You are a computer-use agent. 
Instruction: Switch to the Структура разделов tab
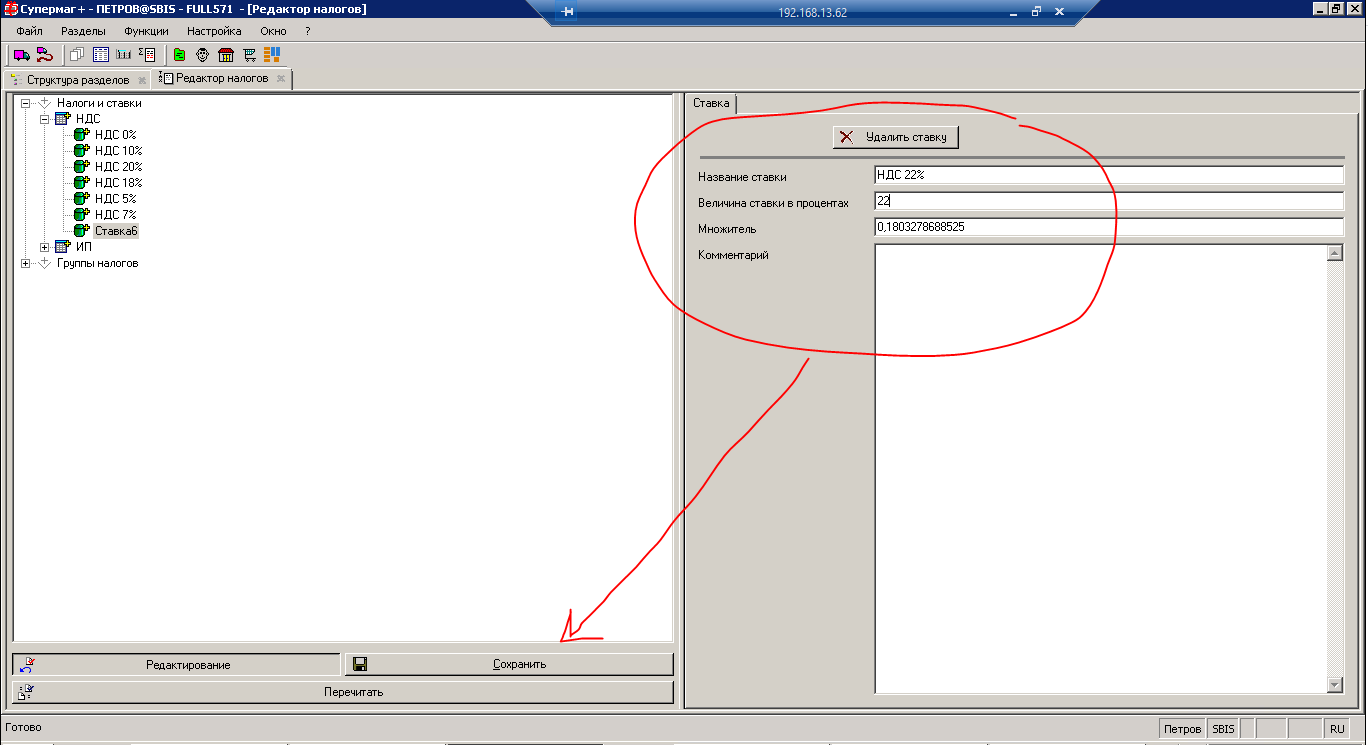pyautogui.click(x=77, y=79)
